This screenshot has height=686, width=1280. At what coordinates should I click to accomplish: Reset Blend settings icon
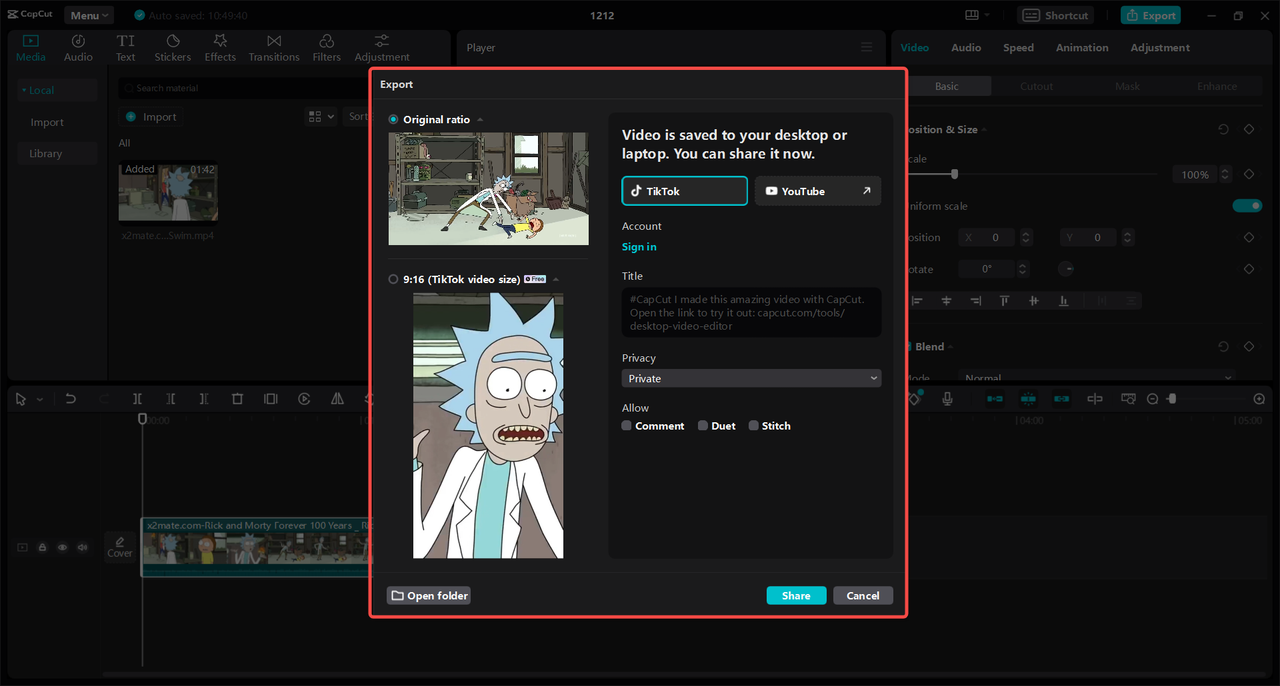pos(1223,347)
